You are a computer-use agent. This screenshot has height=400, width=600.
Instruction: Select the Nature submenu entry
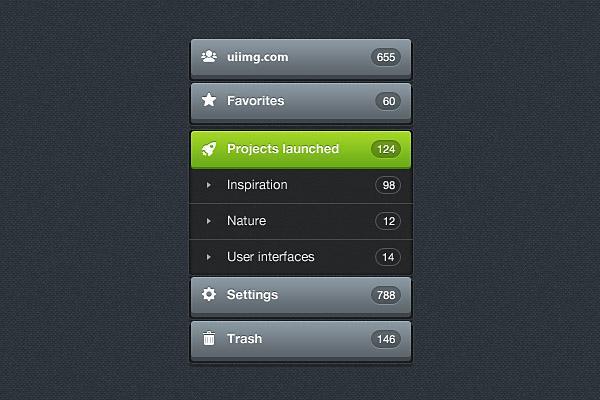[x=246, y=221]
